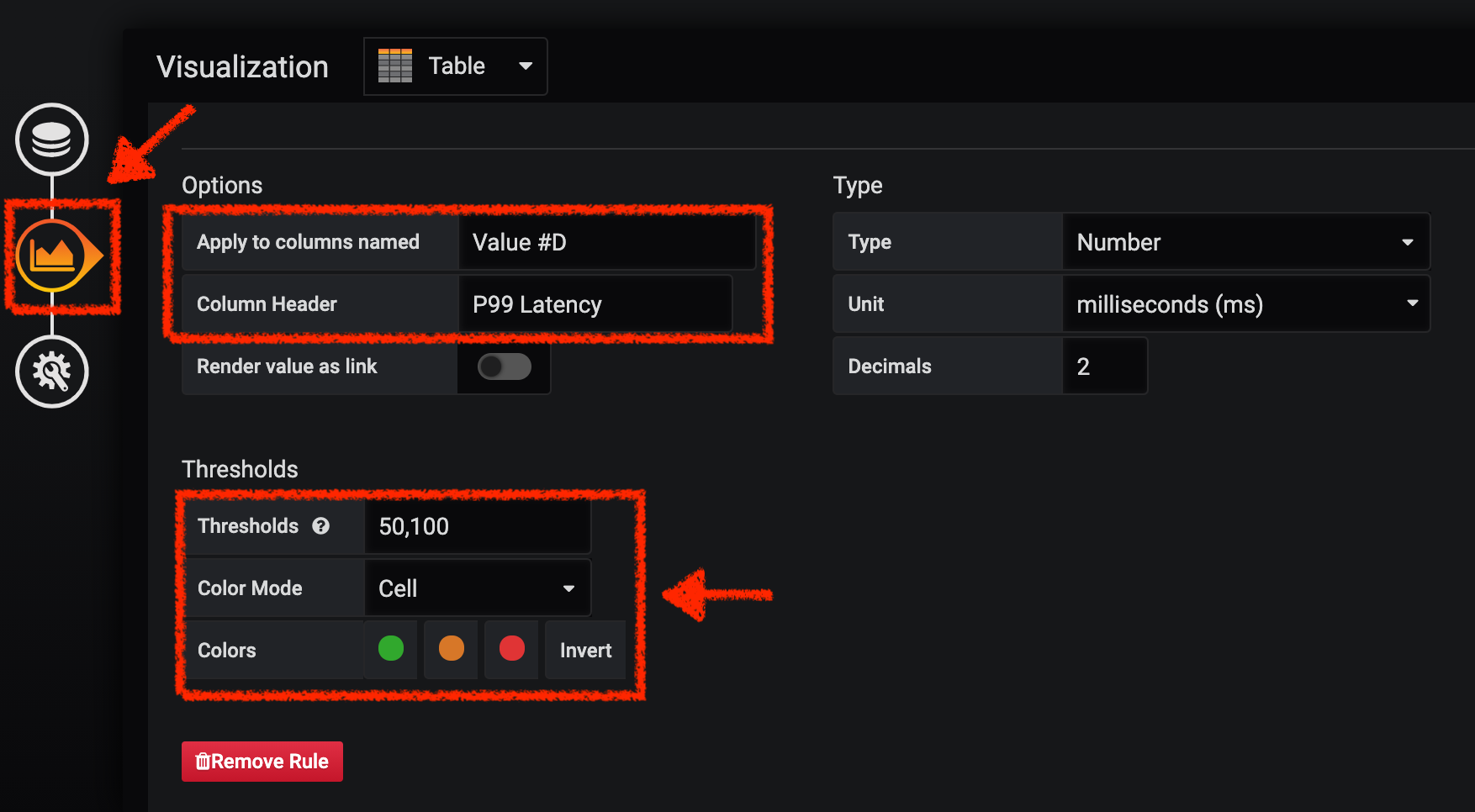Click the Thresholds 50,100 input field
1475x812 pixels.
click(x=478, y=526)
